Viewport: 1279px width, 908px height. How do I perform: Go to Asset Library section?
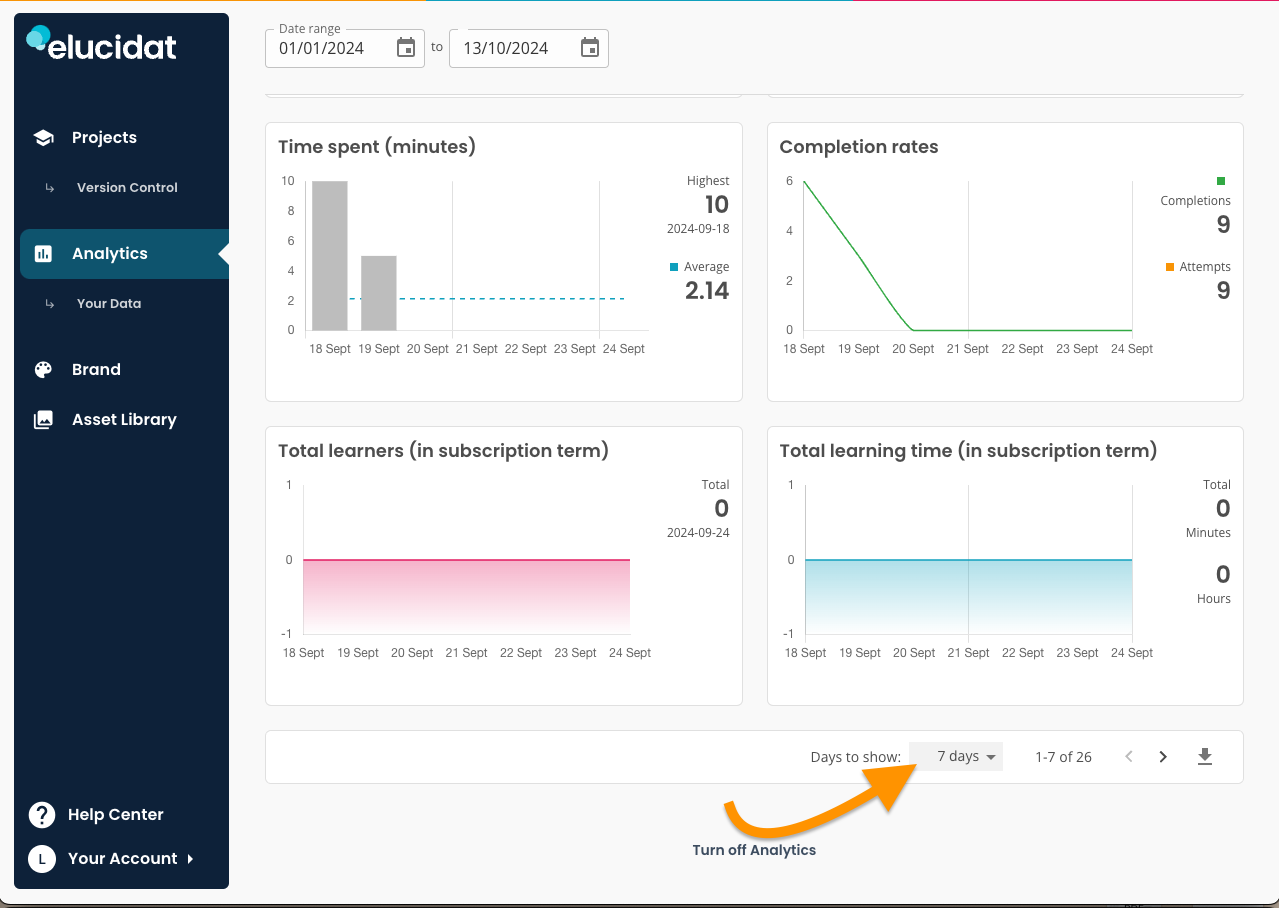(124, 420)
